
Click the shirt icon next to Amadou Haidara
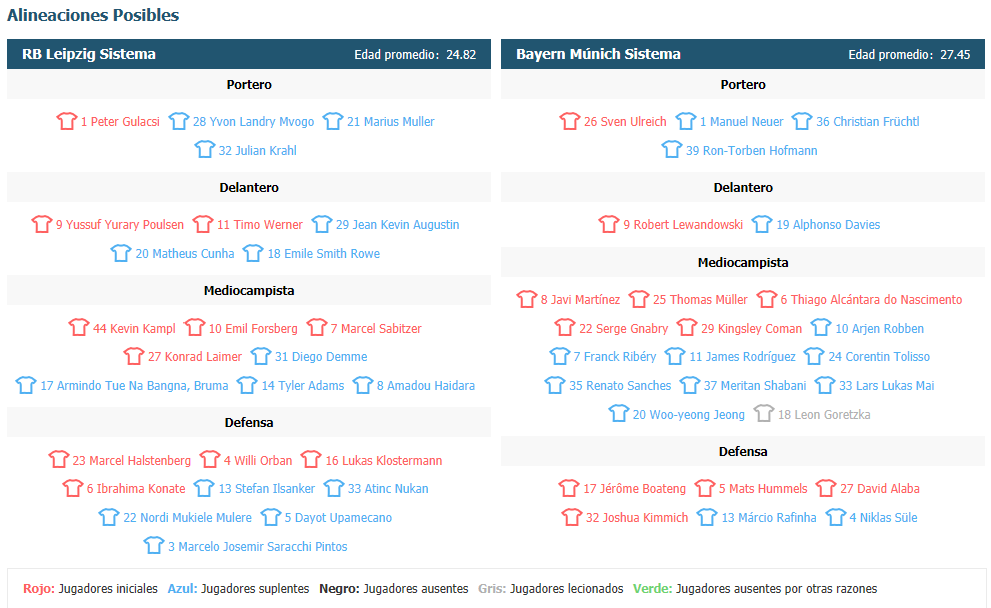tap(363, 385)
